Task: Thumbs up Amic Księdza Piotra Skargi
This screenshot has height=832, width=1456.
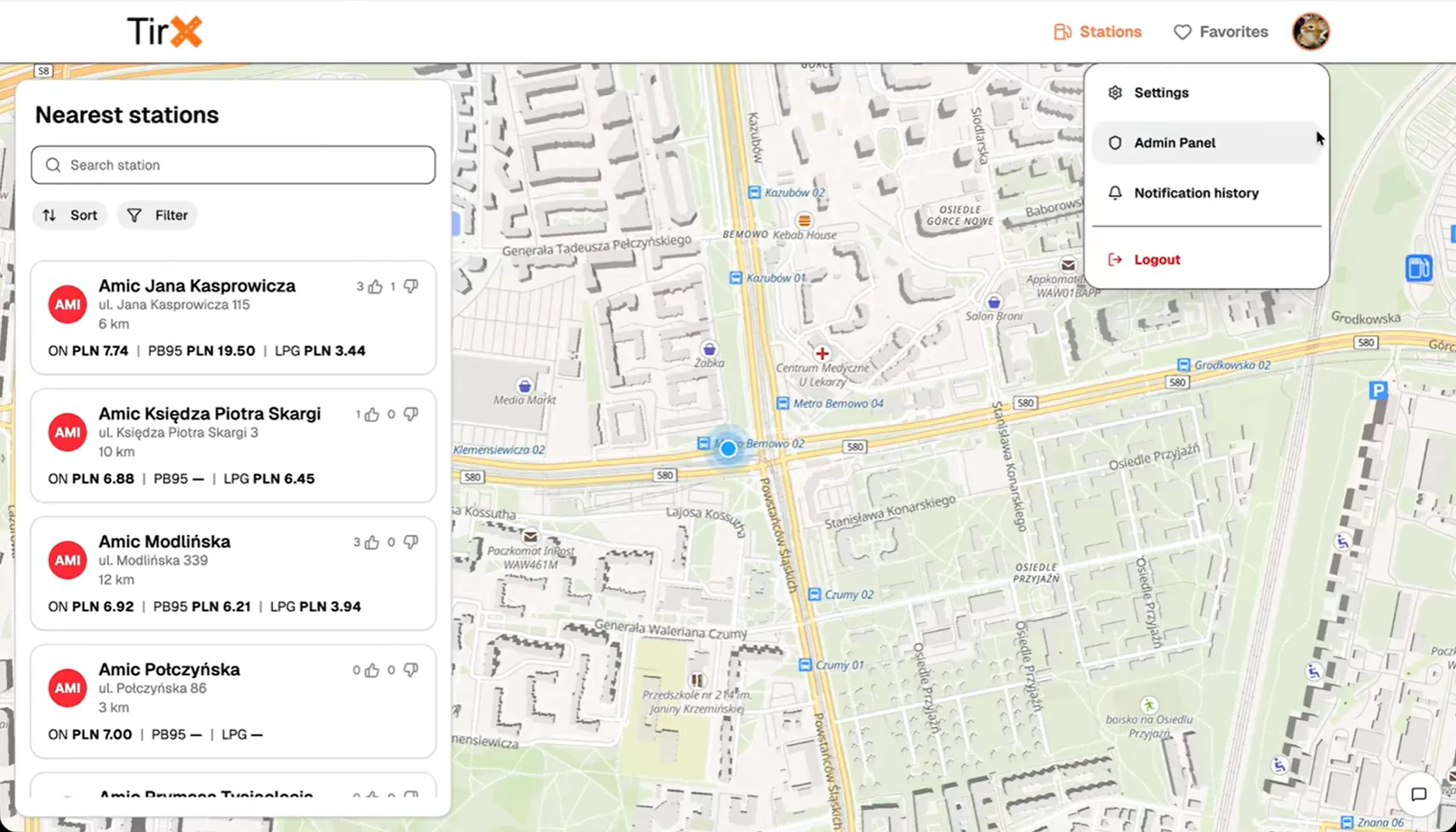Action: coord(372,415)
